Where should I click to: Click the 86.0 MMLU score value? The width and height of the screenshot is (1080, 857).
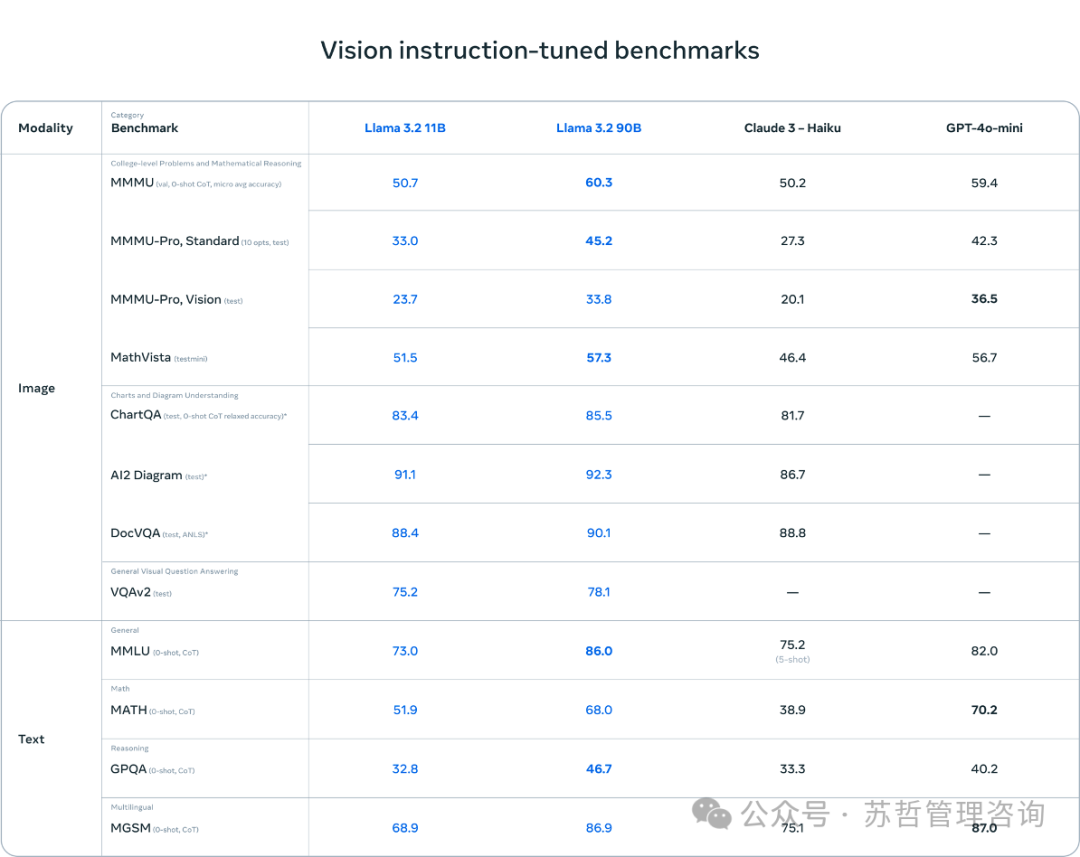(599, 651)
